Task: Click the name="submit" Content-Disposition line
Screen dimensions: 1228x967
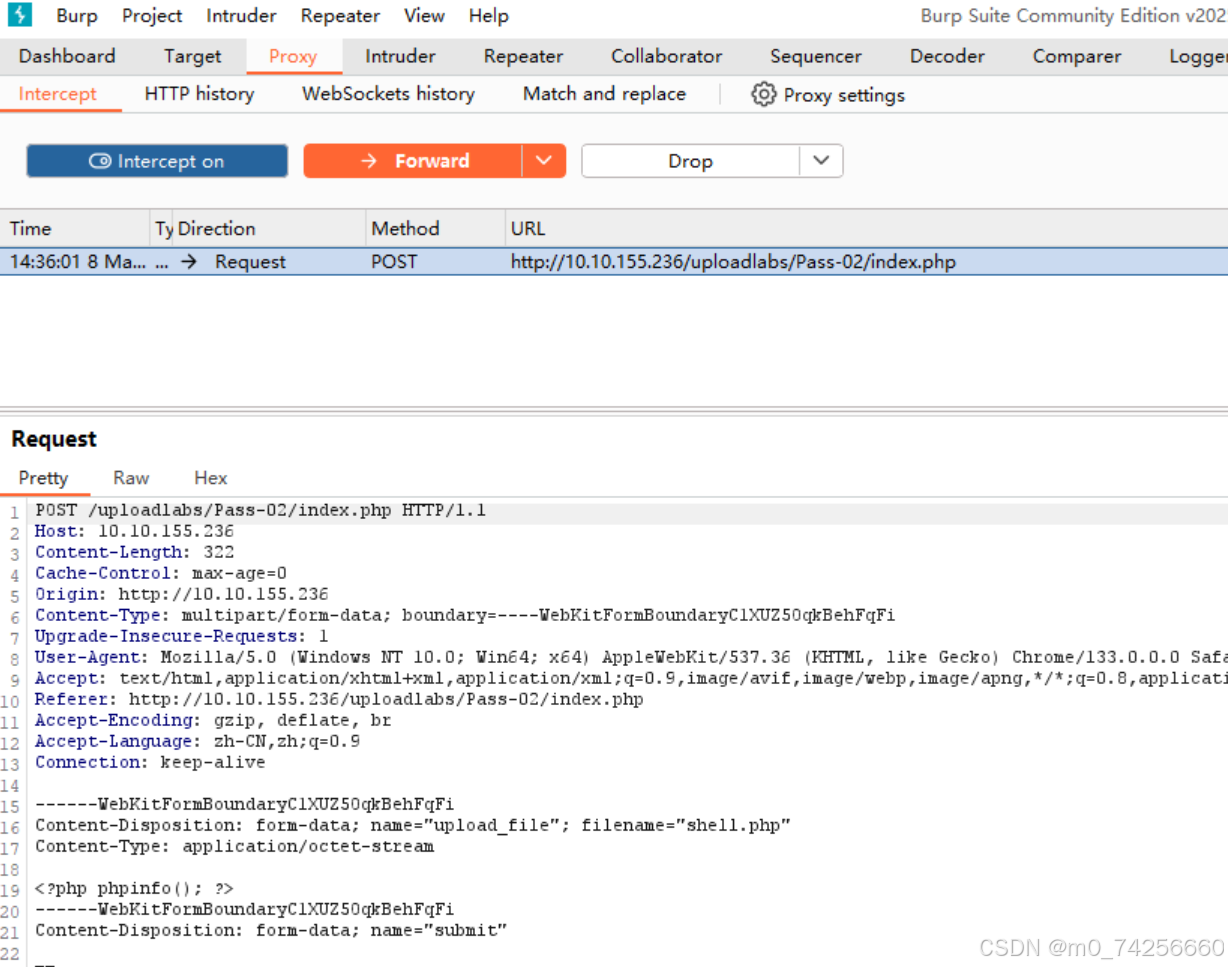Action: tap(271, 930)
